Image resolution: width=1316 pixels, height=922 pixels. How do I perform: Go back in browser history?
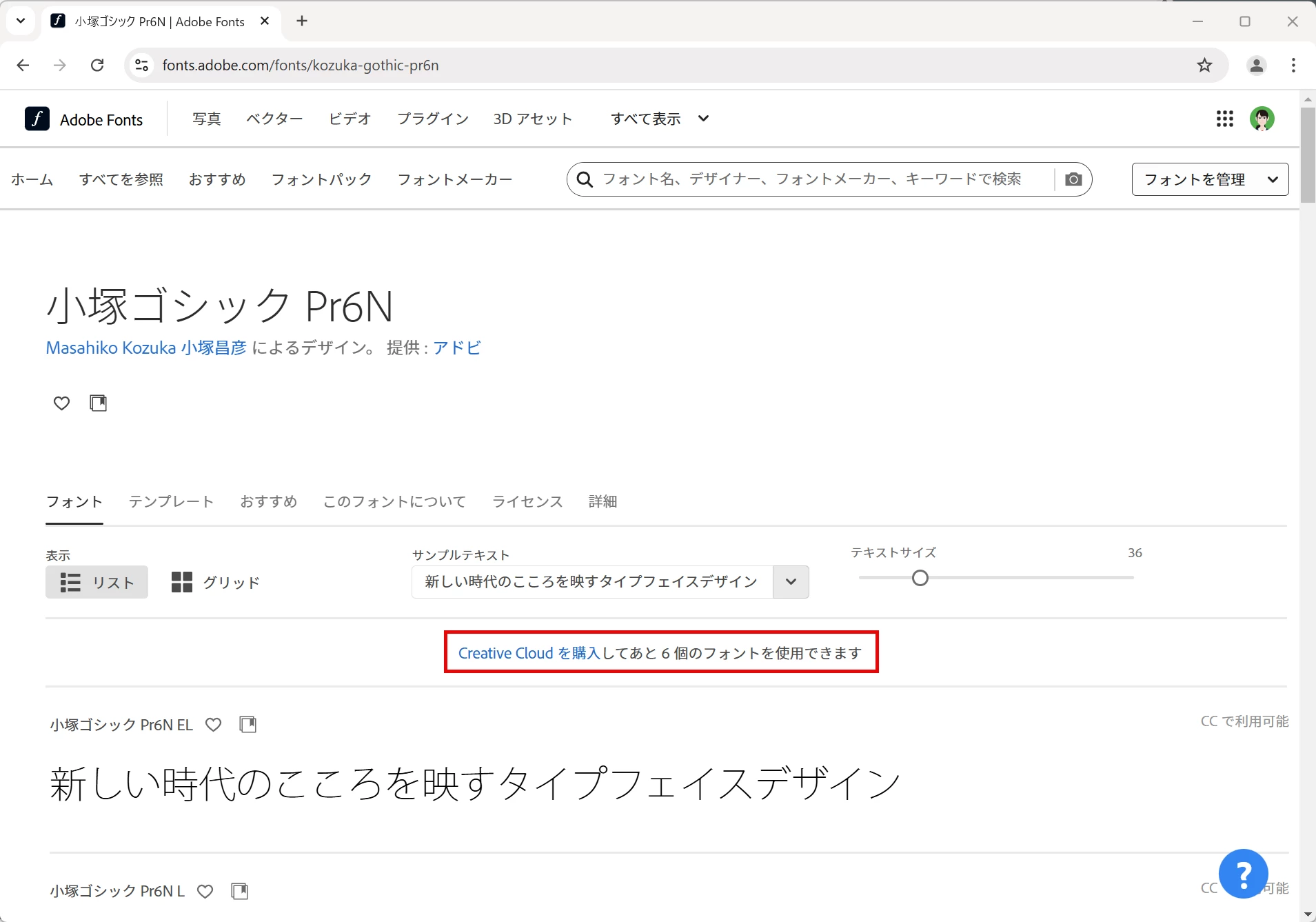[x=23, y=65]
